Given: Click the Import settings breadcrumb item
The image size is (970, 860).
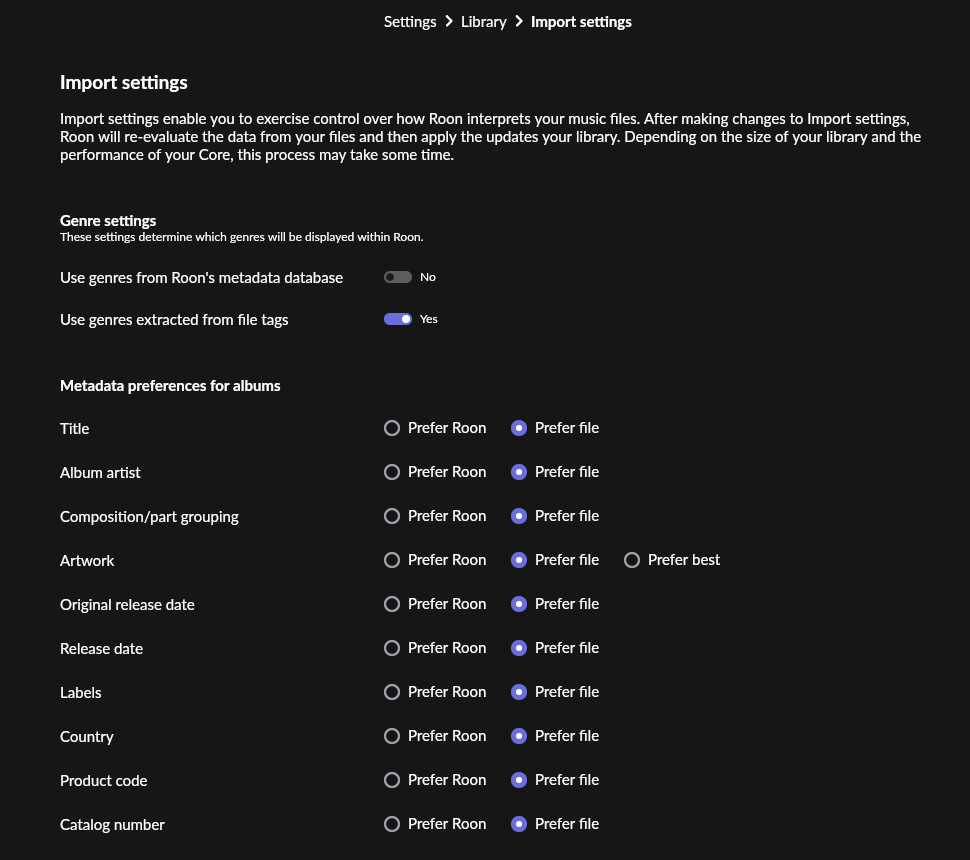Looking at the screenshot, I should [581, 22].
